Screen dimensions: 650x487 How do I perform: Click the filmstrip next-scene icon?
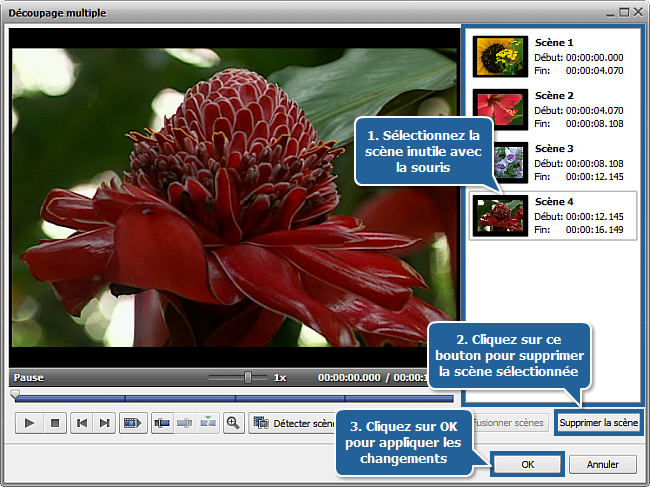pyautogui.click(x=130, y=423)
